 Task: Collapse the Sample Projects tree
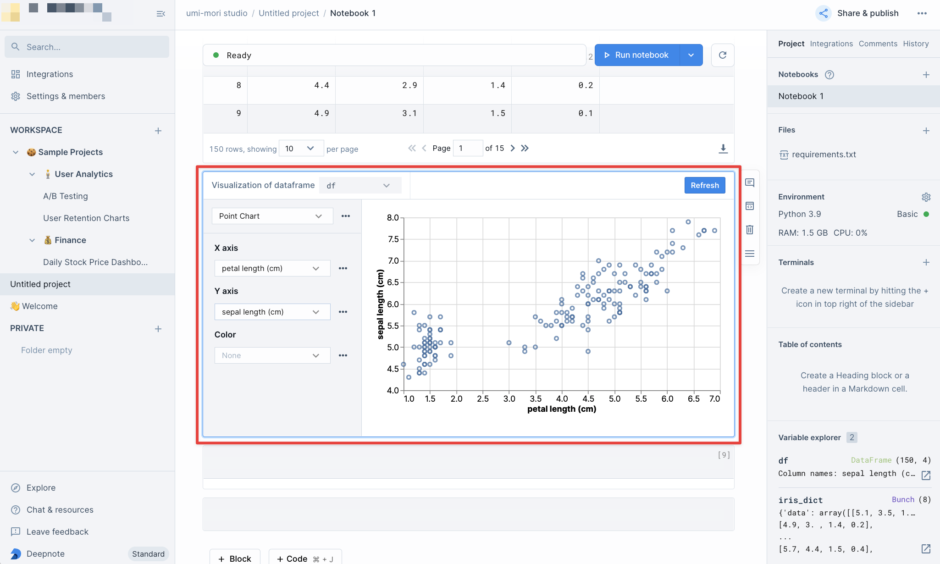[x=16, y=152]
